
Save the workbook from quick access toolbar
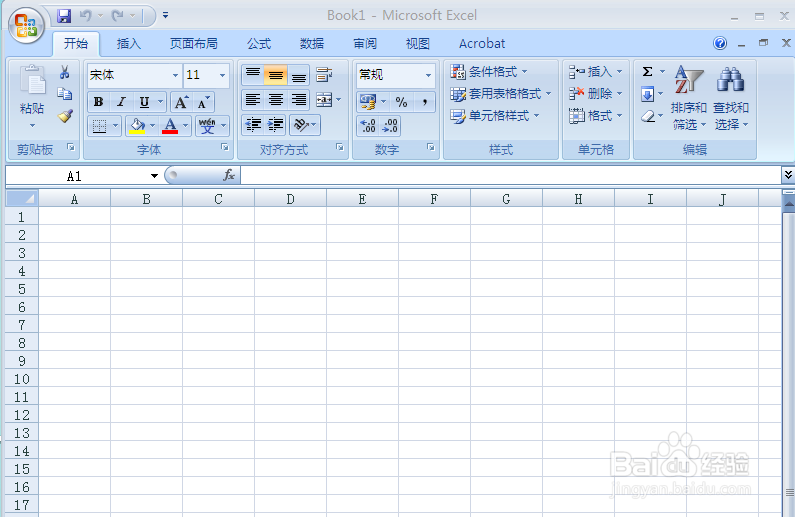pos(63,16)
